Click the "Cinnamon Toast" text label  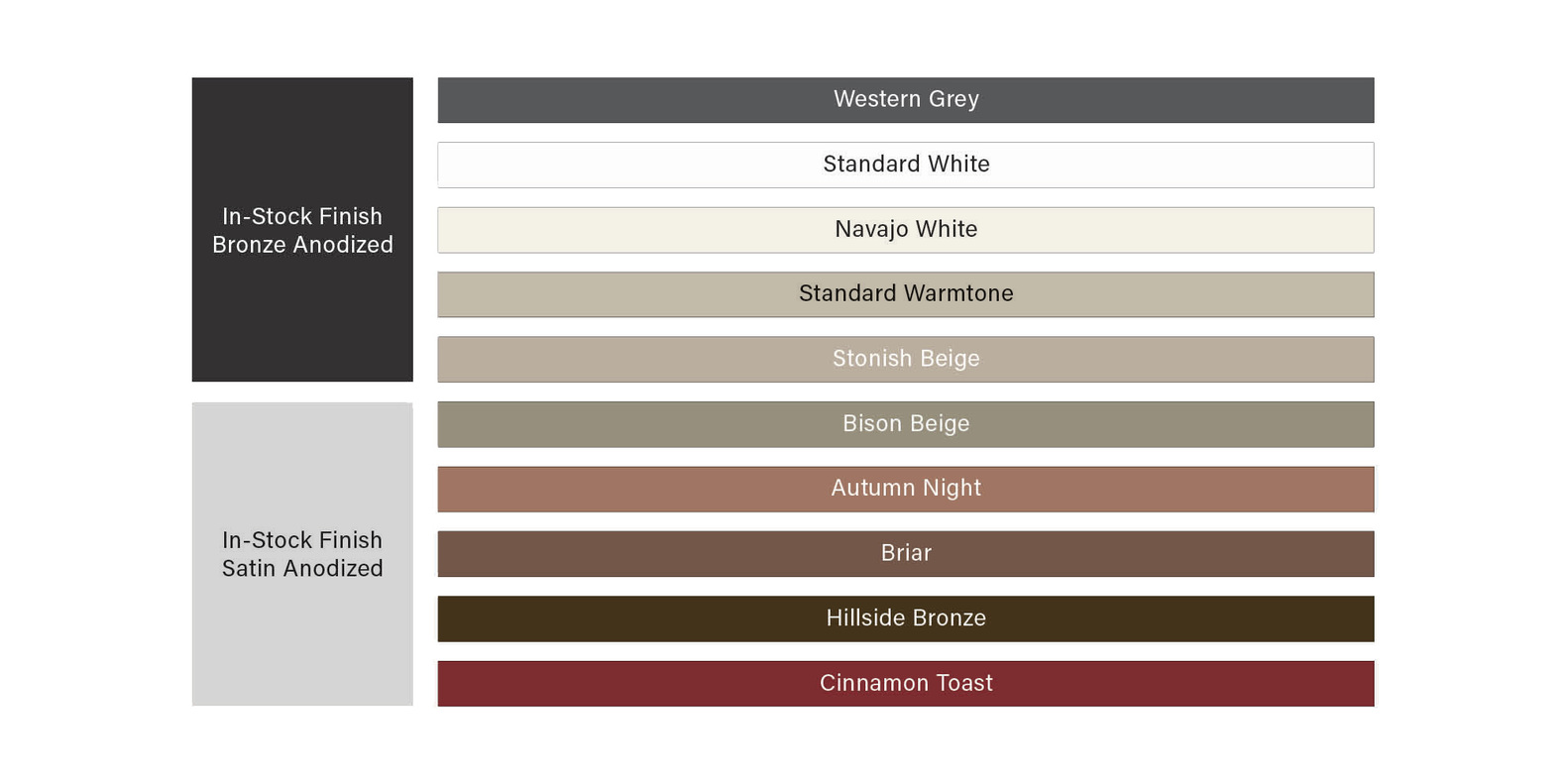[x=906, y=683]
